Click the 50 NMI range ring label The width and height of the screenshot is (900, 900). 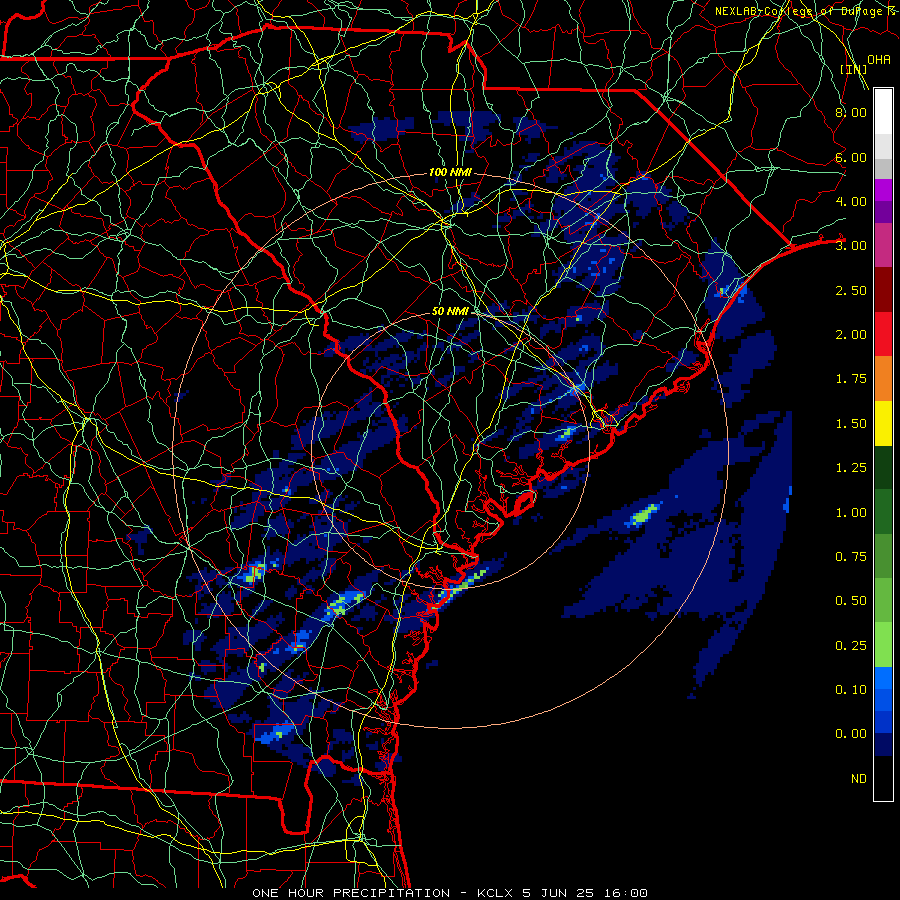(x=451, y=312)
